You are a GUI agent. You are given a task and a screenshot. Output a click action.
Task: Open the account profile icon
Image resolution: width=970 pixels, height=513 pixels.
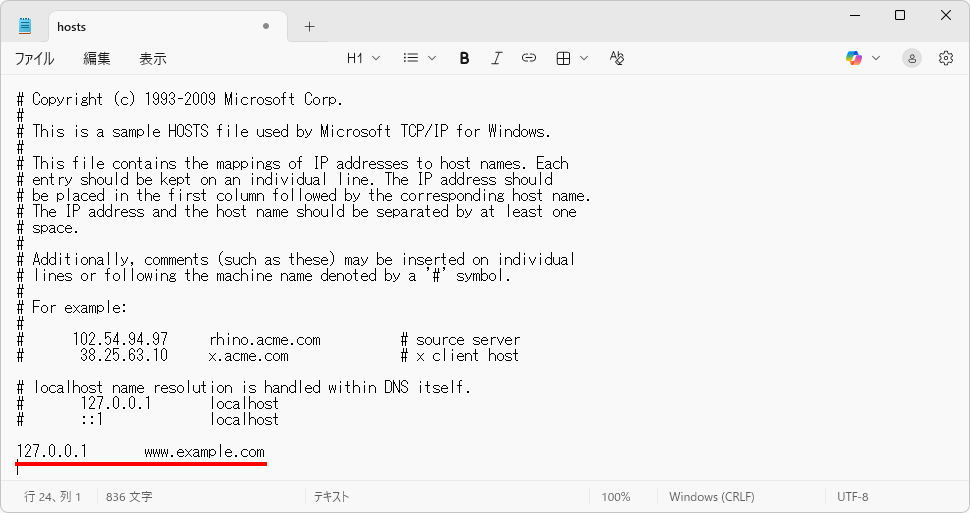pos(911,58)
